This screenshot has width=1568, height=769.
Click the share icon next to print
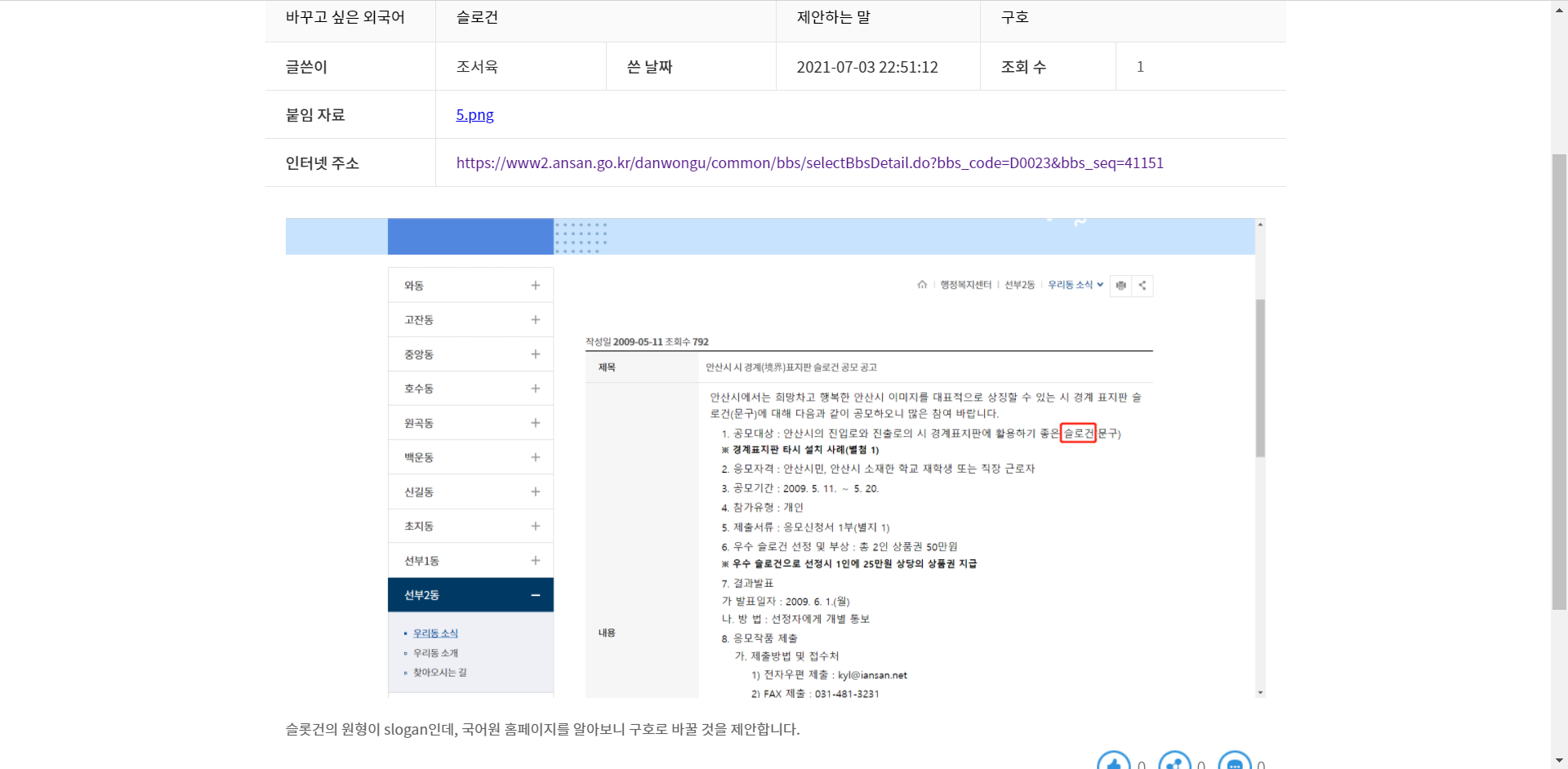[x=1143, y=286]
